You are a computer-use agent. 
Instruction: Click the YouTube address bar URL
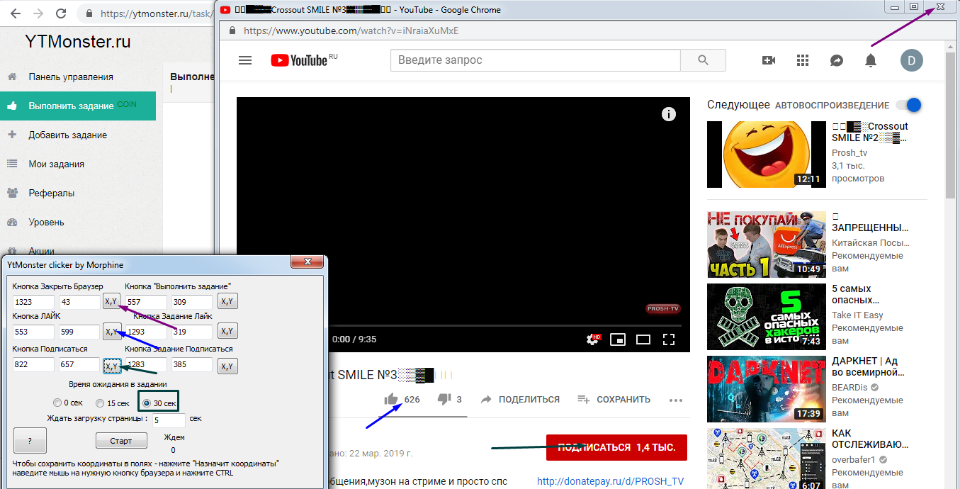tap(351, 31)
